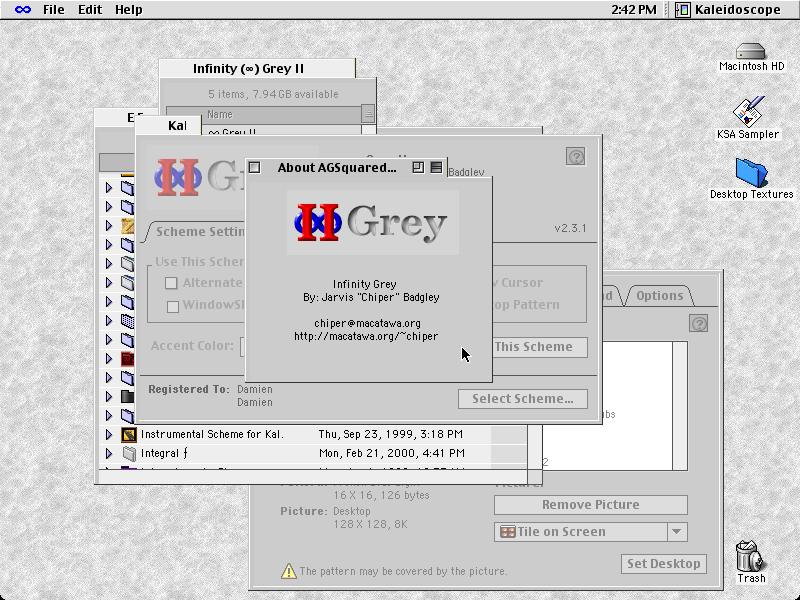Screen dimensions: 800x600
Task: Open the Kaleidoscope application menu
Action: click(728, 10)
